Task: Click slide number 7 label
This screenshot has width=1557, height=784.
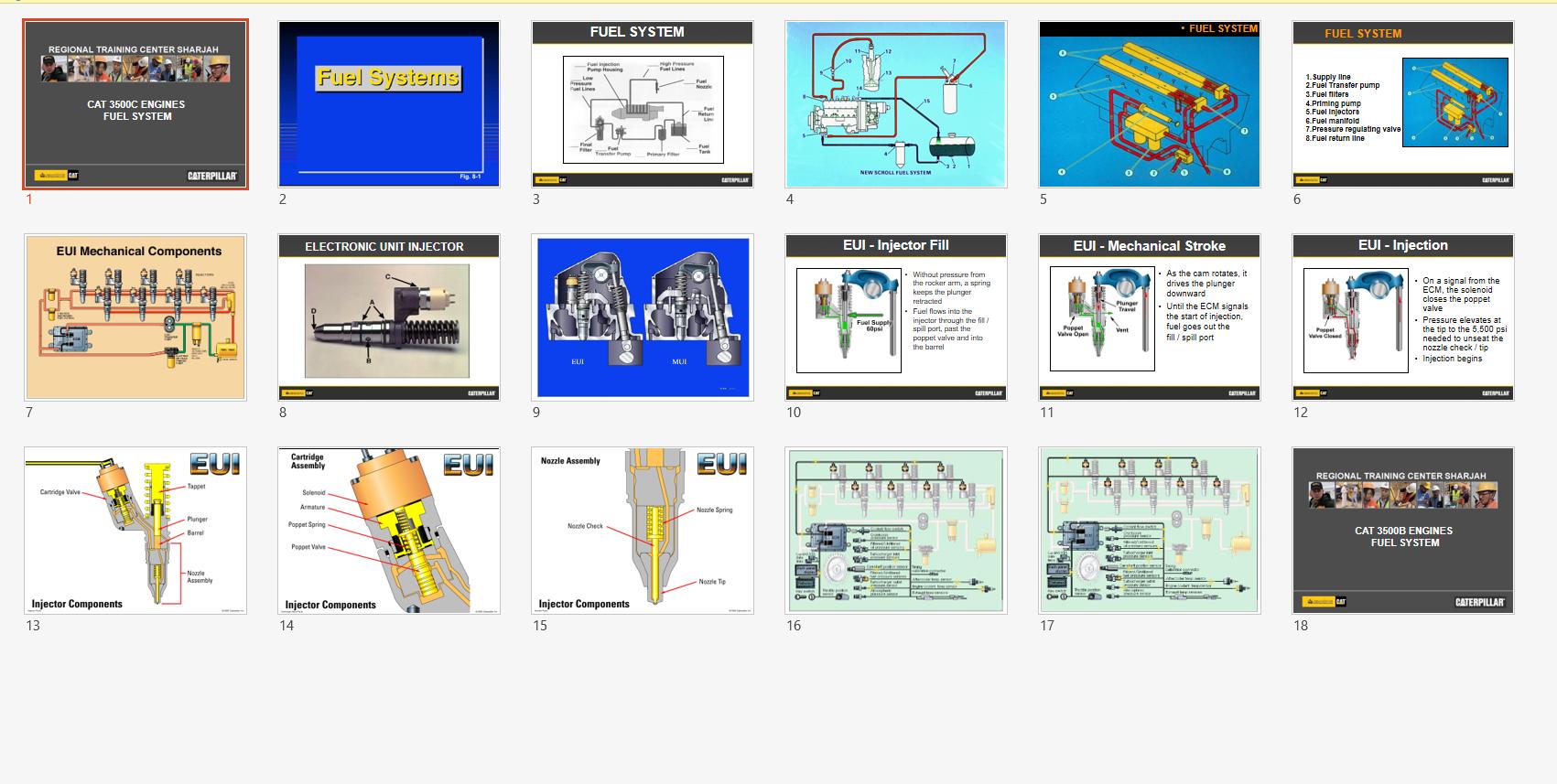Action: pyautogui.click(x=29, y=413)
